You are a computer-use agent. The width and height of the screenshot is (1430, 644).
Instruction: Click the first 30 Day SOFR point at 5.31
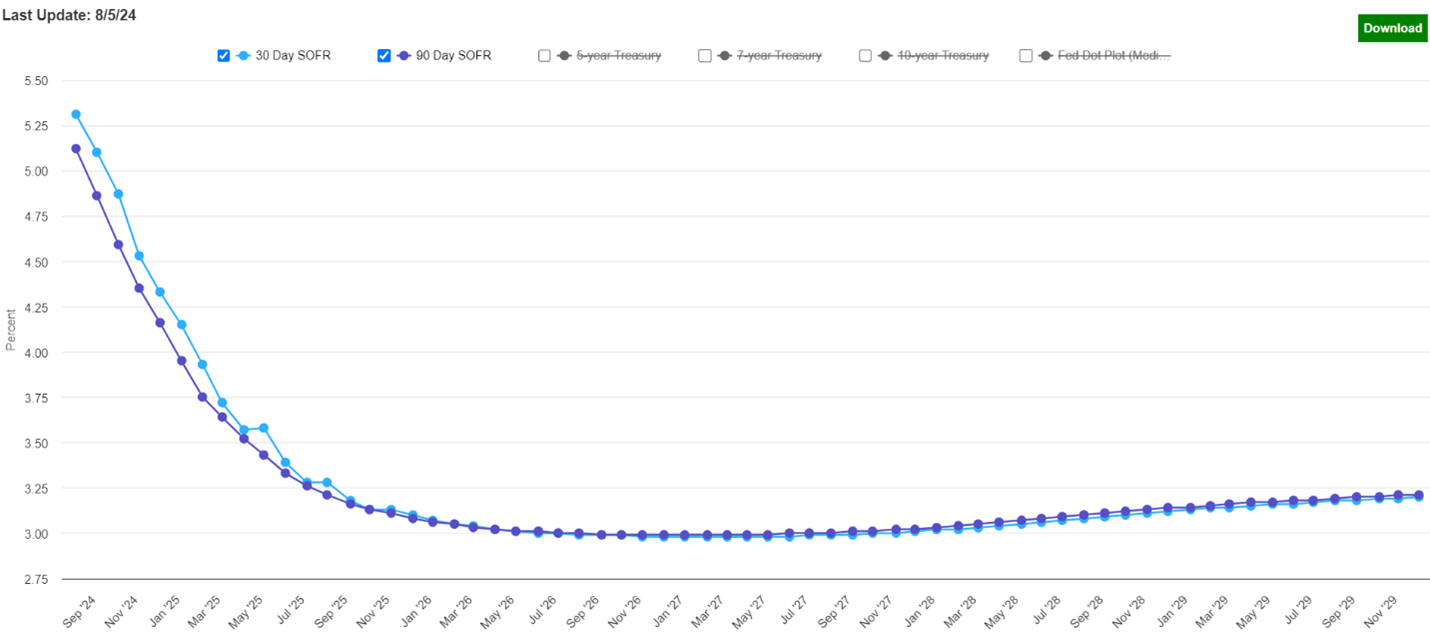[x=76, y=114]
